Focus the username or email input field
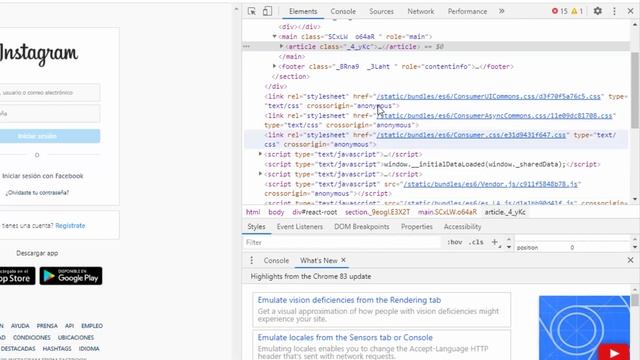 click(50, 93)
